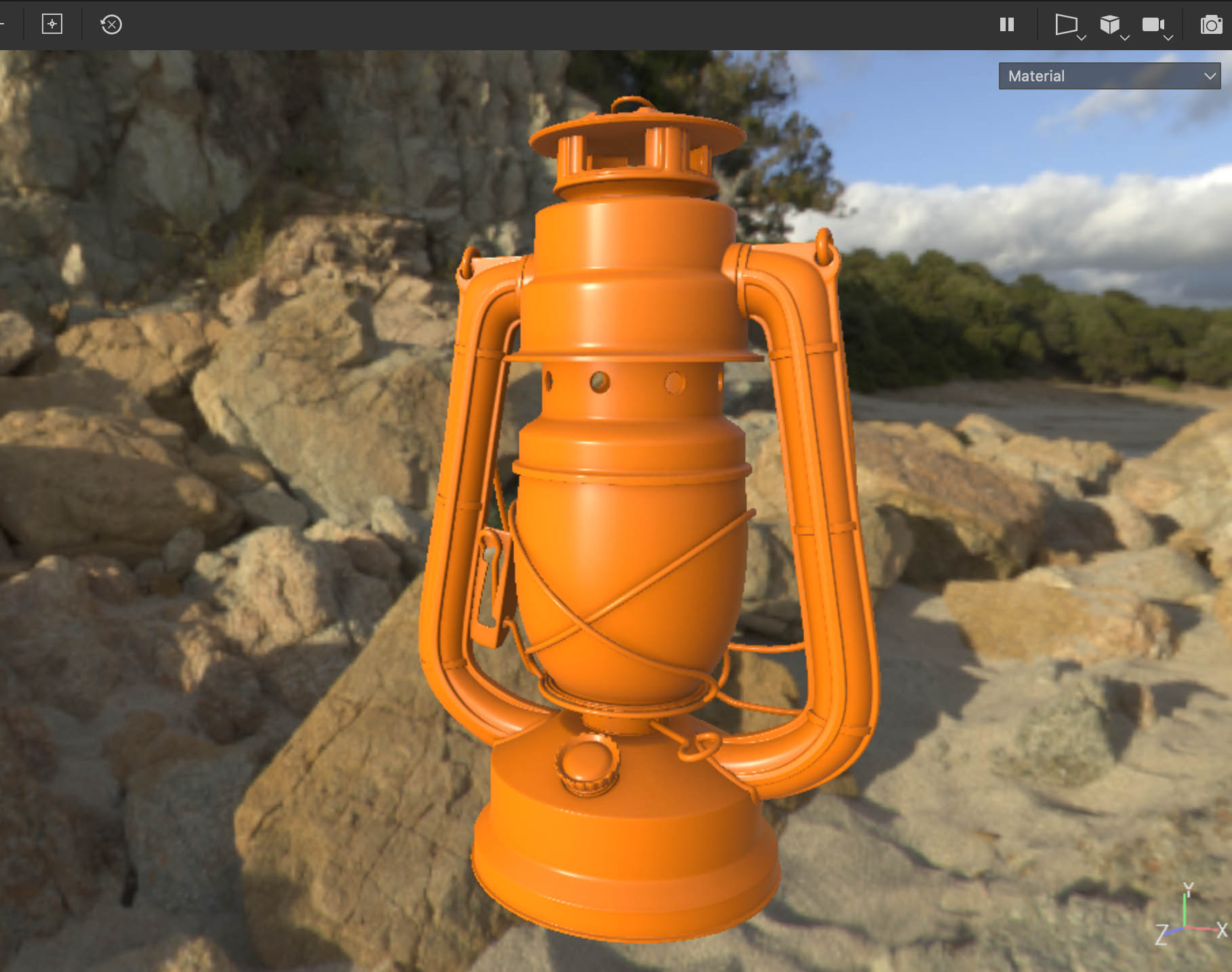Click the lantern's top chimney cap
Screen dimensions: 1232x972
(636, 132)
